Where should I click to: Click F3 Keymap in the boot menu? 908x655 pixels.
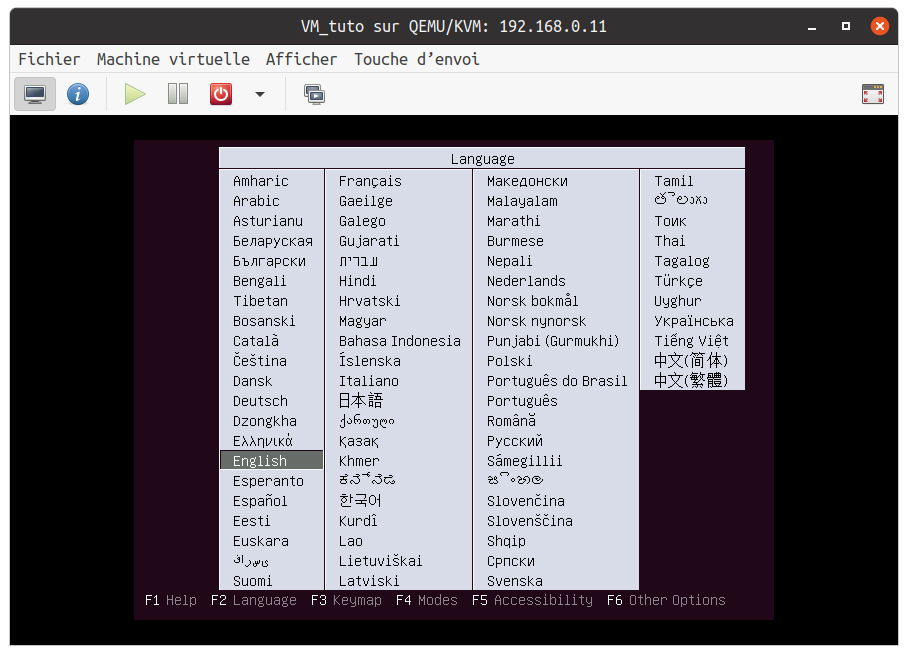point(346,600)
